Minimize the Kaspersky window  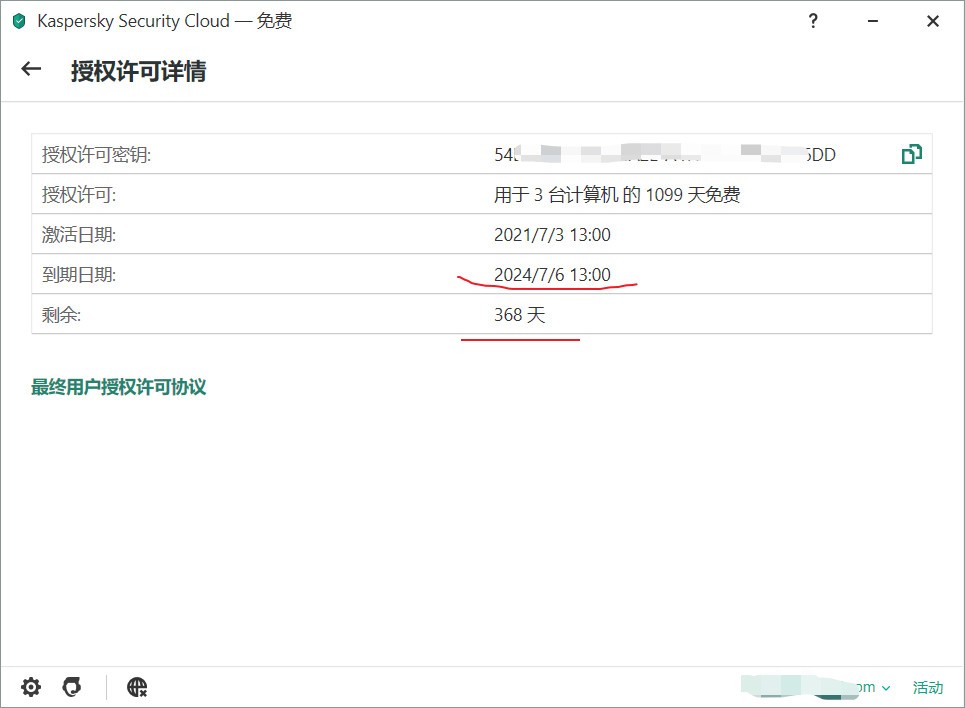pos(873,21)
